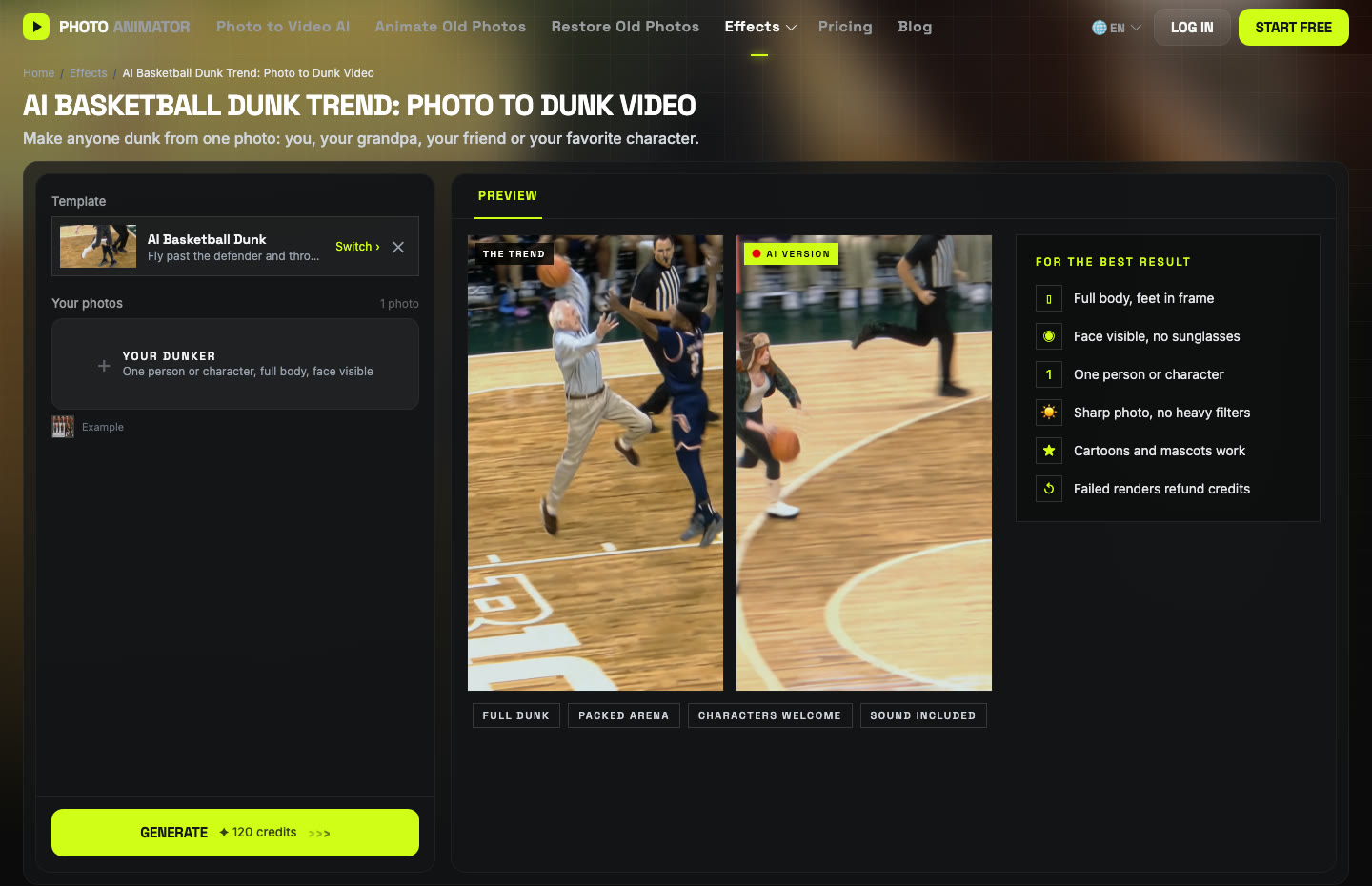The width and height of the screenshot is (1372, 886).
Task: Click the Sound Included tag
Action: pos(923,715)
